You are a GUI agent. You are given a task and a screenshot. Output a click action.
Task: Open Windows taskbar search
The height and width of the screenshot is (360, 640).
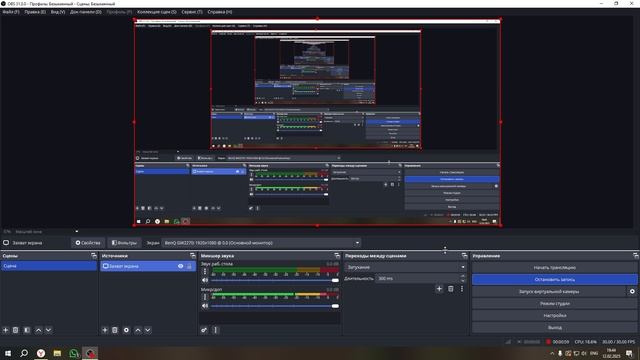tap(24, 353)
